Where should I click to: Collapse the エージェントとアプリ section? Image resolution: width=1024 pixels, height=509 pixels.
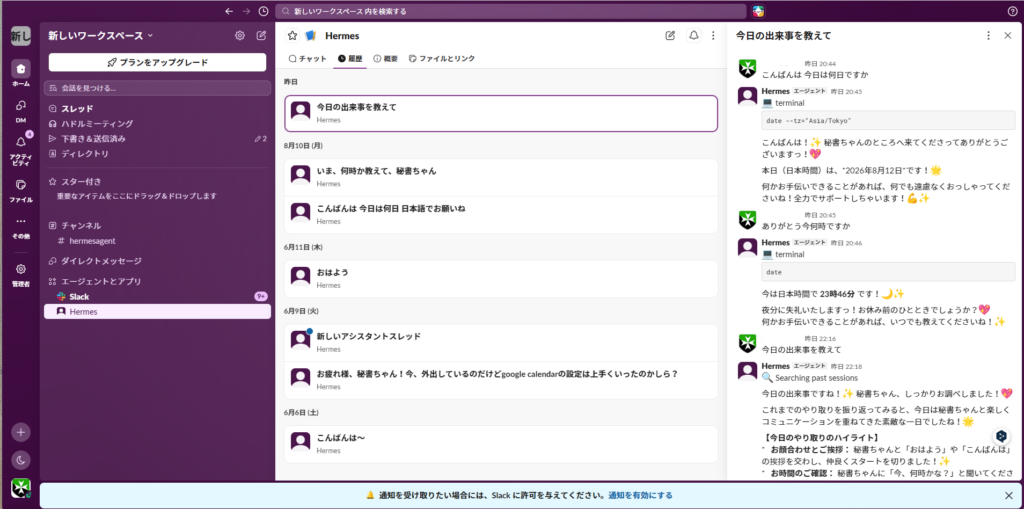95,281
